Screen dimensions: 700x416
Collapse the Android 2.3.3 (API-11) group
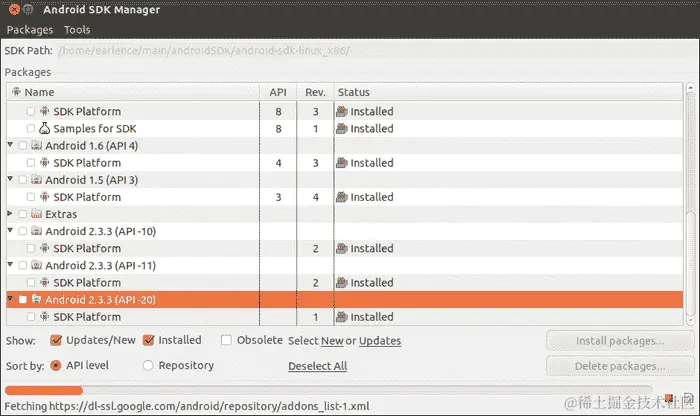10,264
